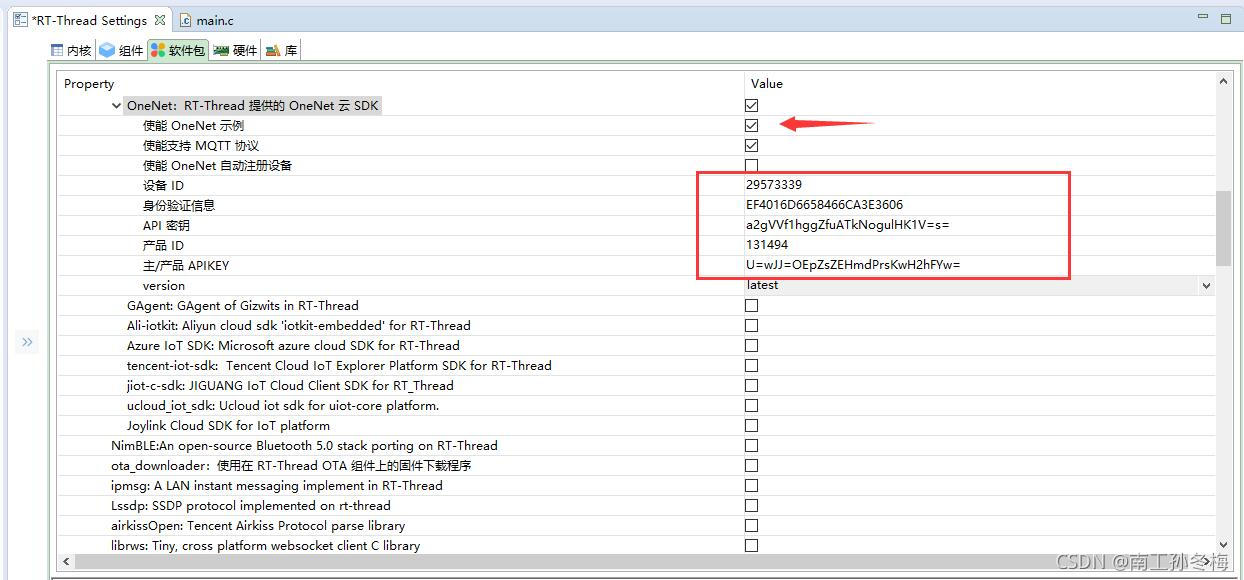Select the Azure IoT SDK row label
1244x580 pixels.
[293, 345]
